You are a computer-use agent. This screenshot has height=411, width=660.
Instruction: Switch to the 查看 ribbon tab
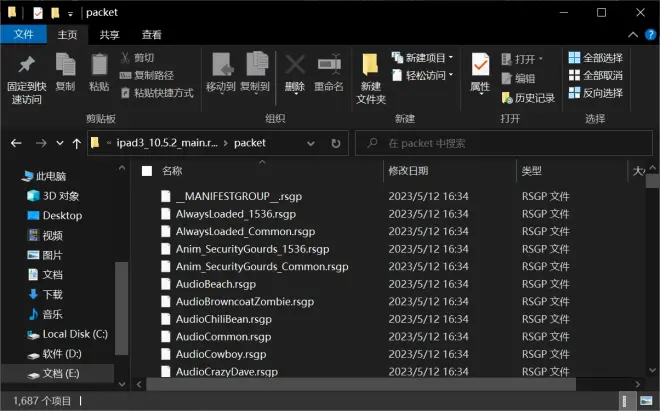click(x=152, y=34)
